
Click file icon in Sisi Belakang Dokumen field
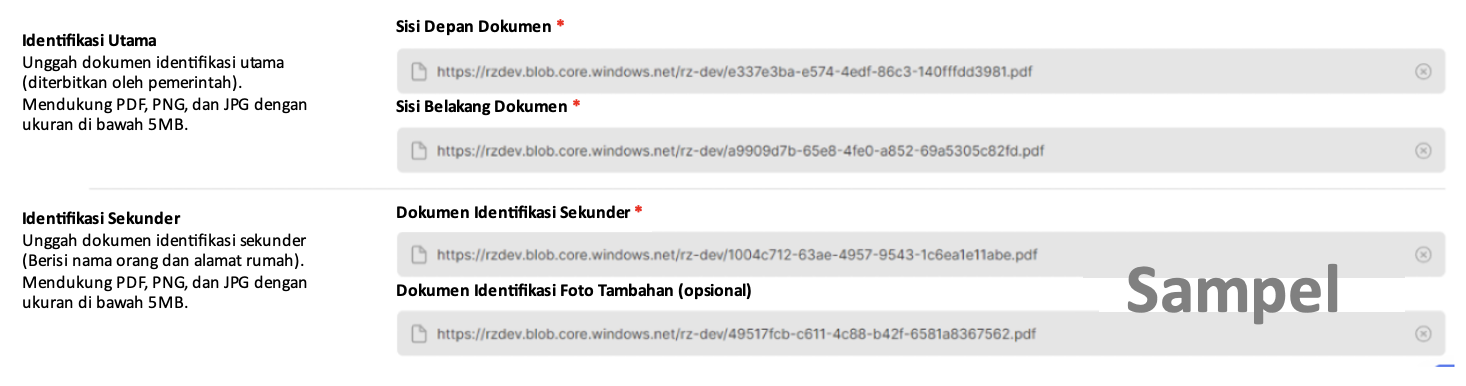[x=419, y=151]
